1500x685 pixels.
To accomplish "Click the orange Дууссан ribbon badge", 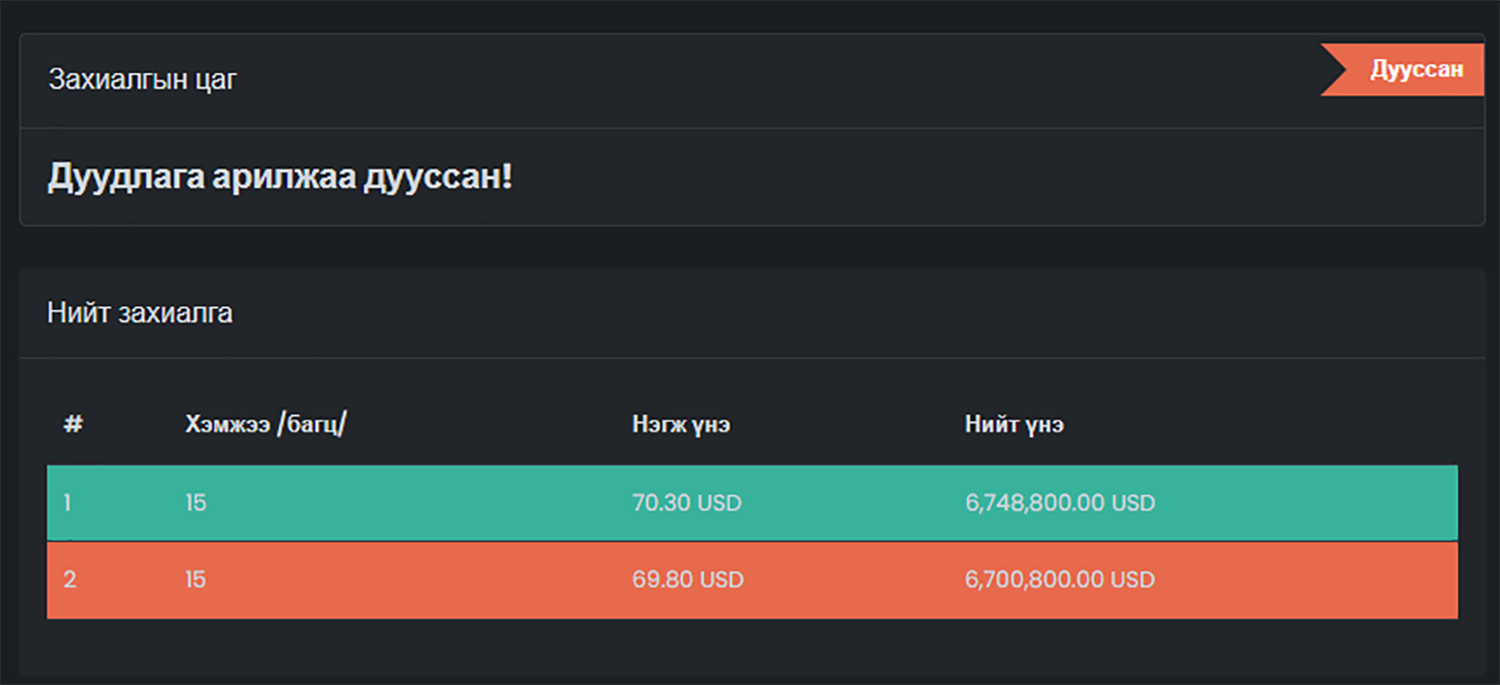I will (x=1415, y=70).
